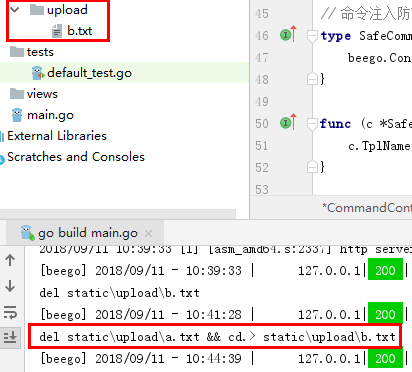Click line number 45 in gutter
Screen dimensions: 412x372
262,14
